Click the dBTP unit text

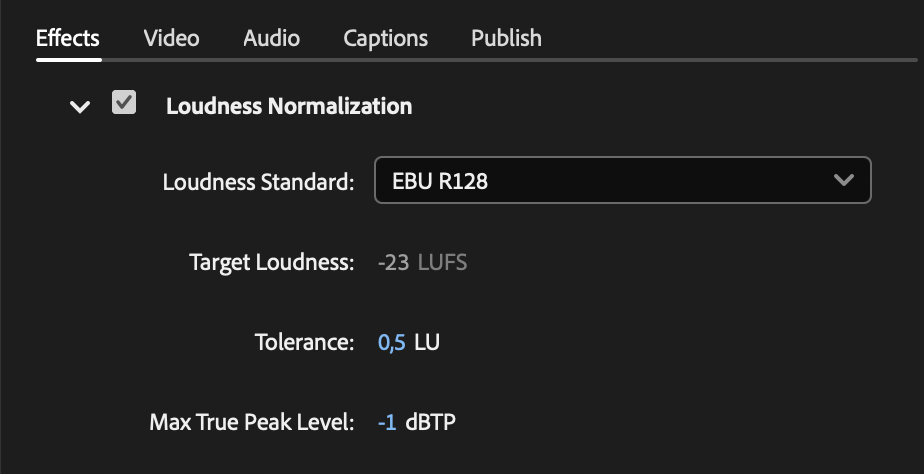tap(431, 422)
